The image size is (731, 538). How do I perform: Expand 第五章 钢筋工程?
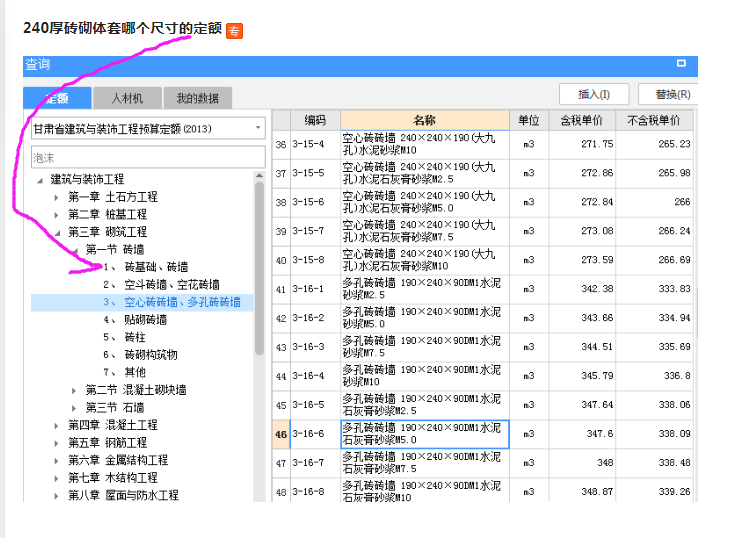[56, 443]
